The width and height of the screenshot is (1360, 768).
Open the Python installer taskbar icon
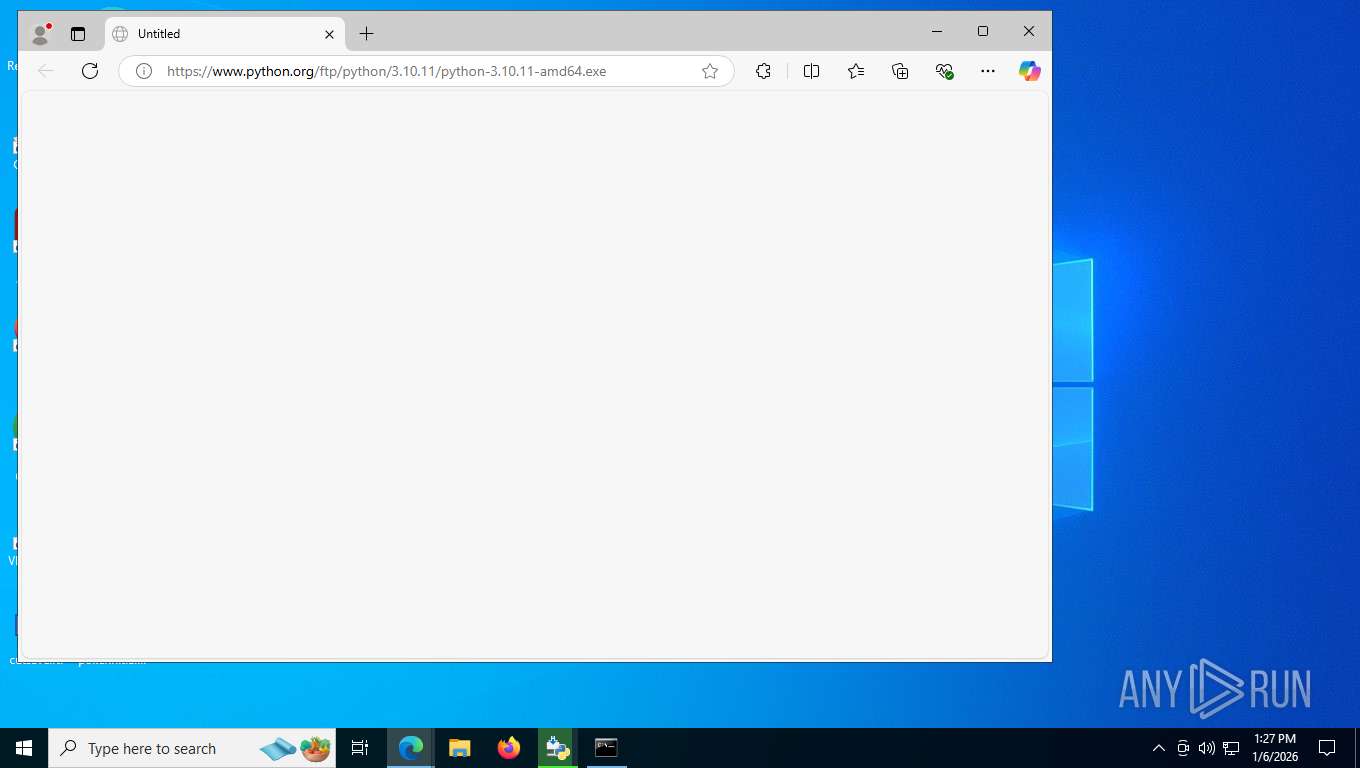(x=557, y=748)
